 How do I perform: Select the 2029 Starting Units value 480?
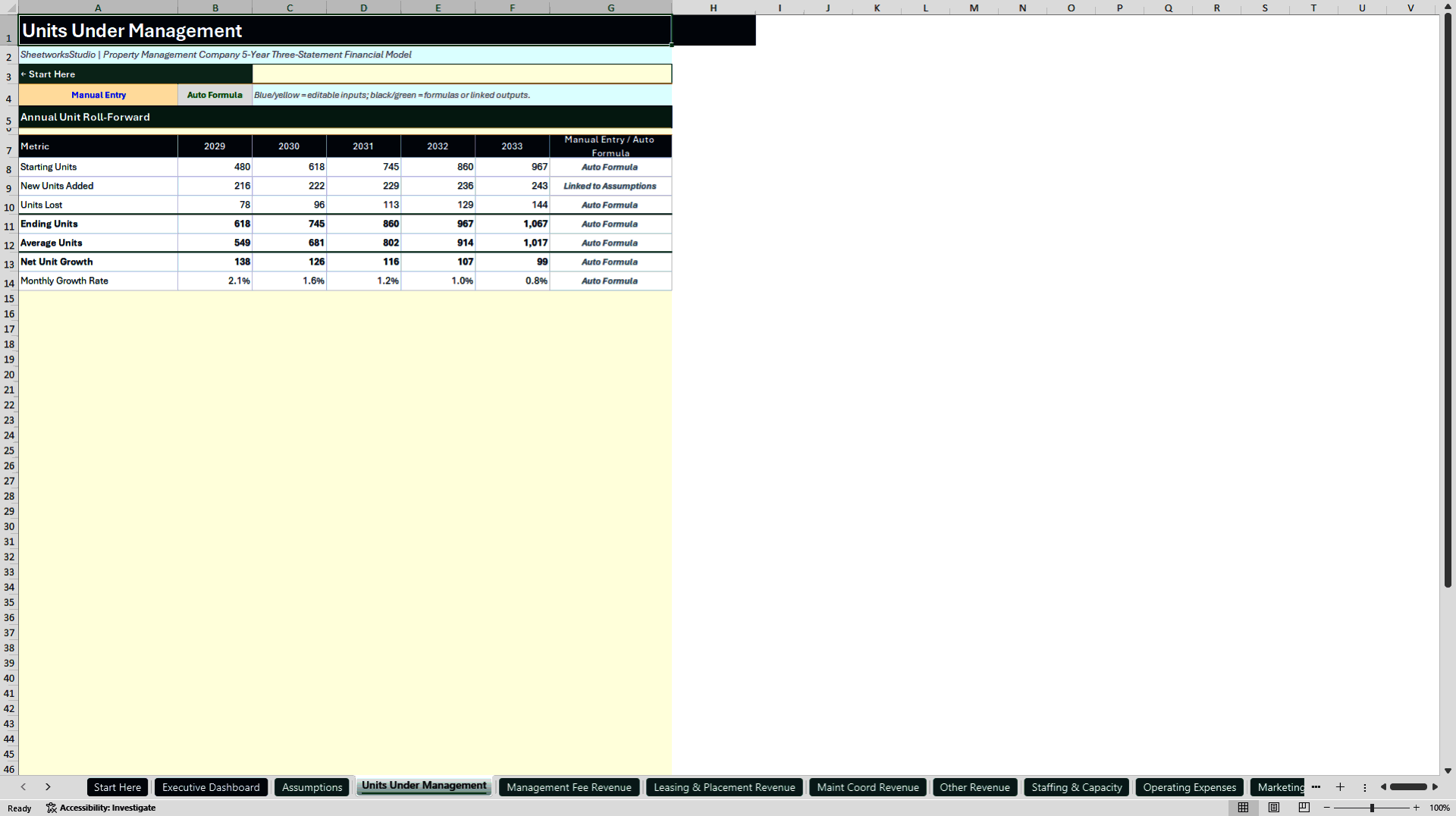[x=215, y=167]
